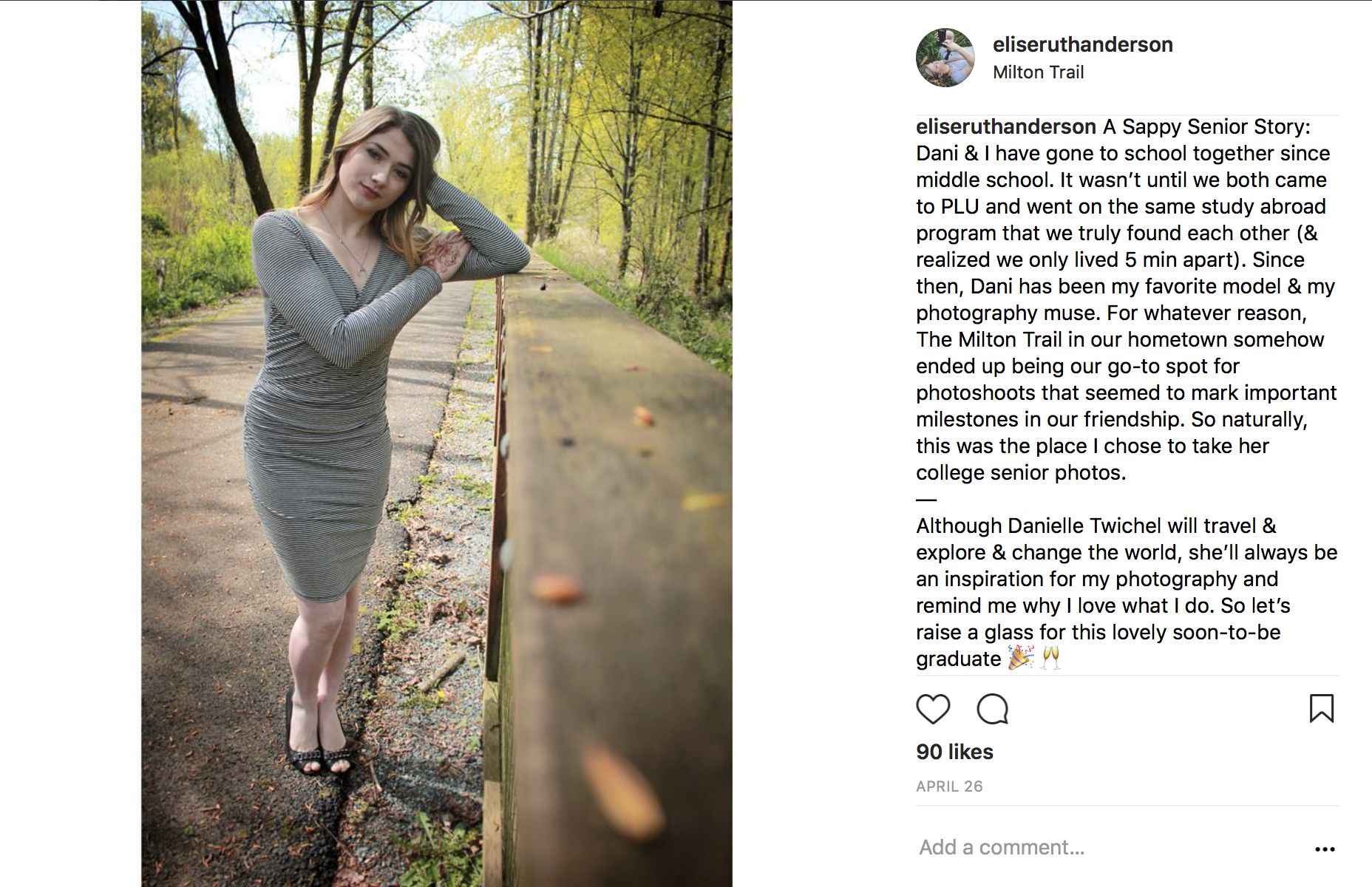Open the three-dot more options menu
This screenshot has width=1372, height=887.
1325,849
